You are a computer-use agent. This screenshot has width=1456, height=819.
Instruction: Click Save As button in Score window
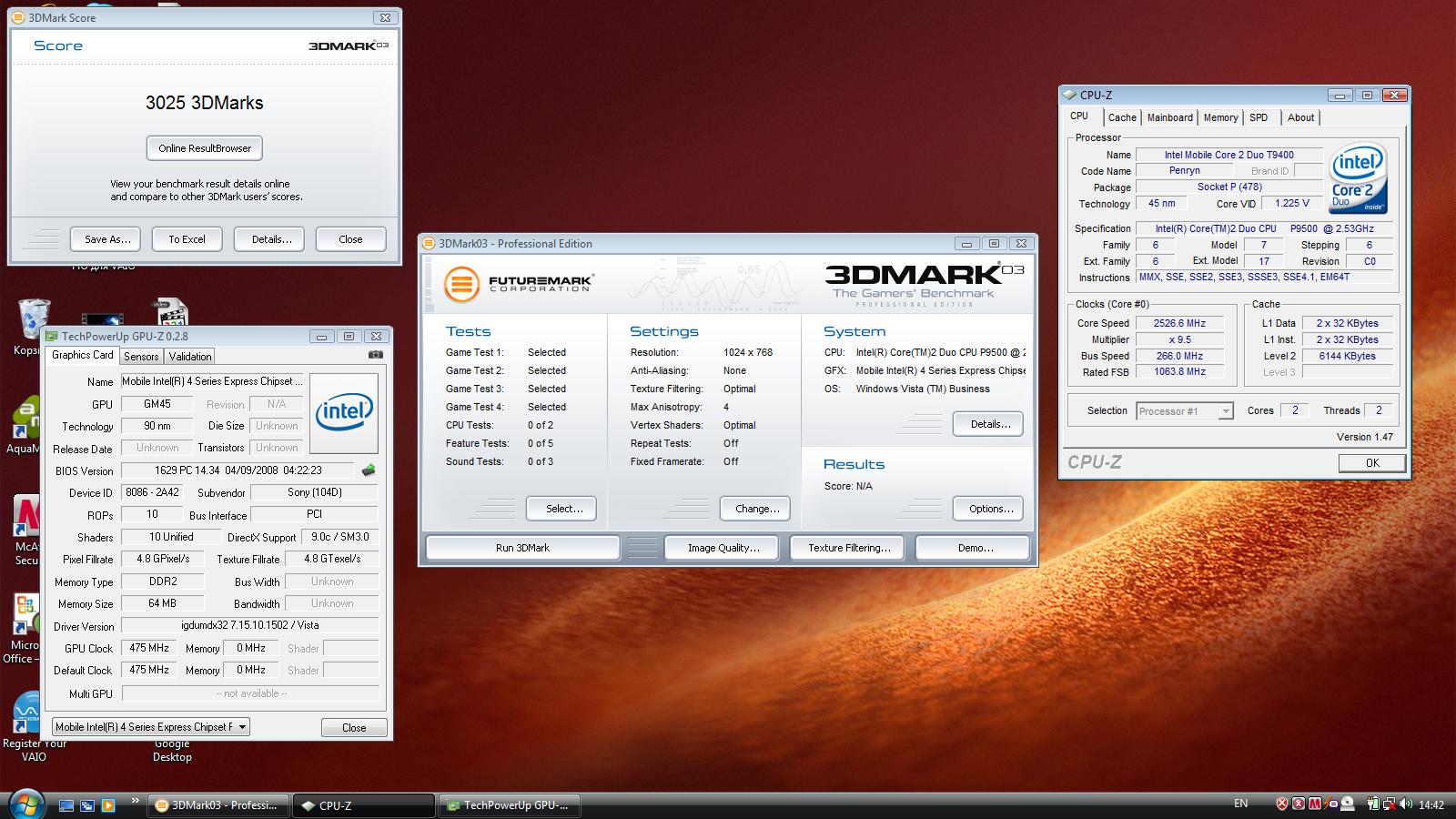[x=107, y=239]
